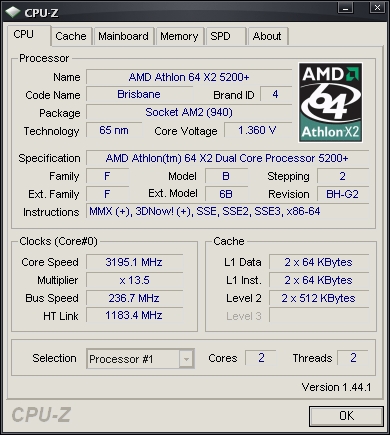Click the Core Speed value field
This screenshot has height=435, width=390.
134,262
